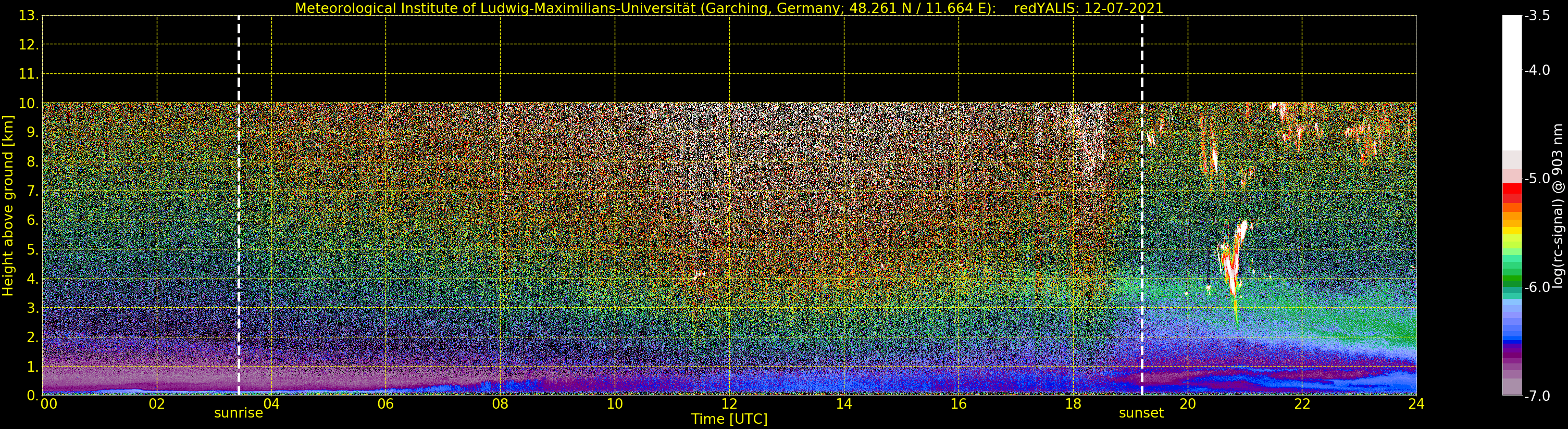Click the "11." tick on the height axis
This screenshot has width=1568, height=429.
coord(29,74)
